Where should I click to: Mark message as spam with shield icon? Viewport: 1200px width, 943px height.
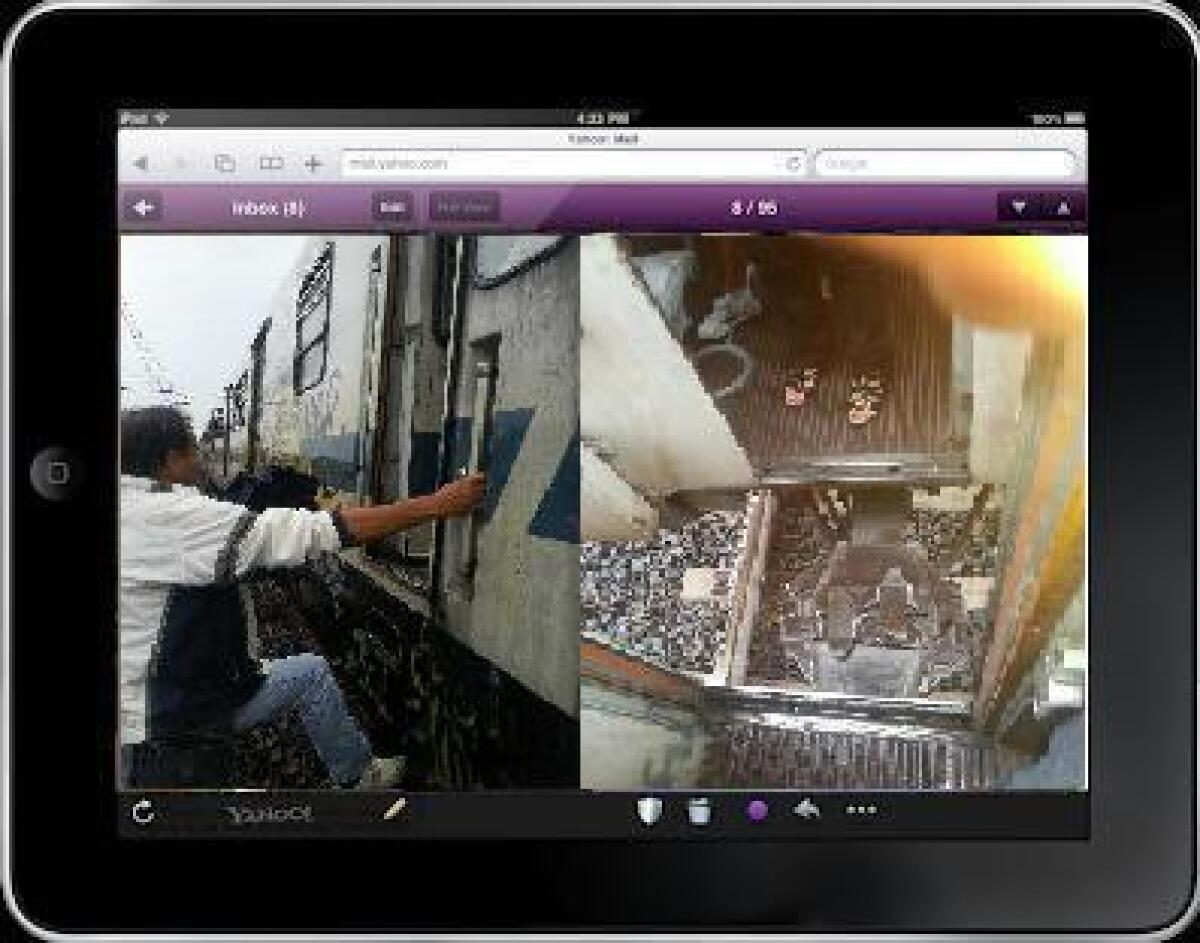pos(649,811)
